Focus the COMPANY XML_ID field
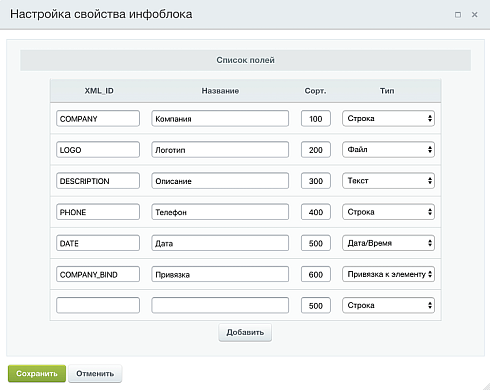 pos(98,119)
